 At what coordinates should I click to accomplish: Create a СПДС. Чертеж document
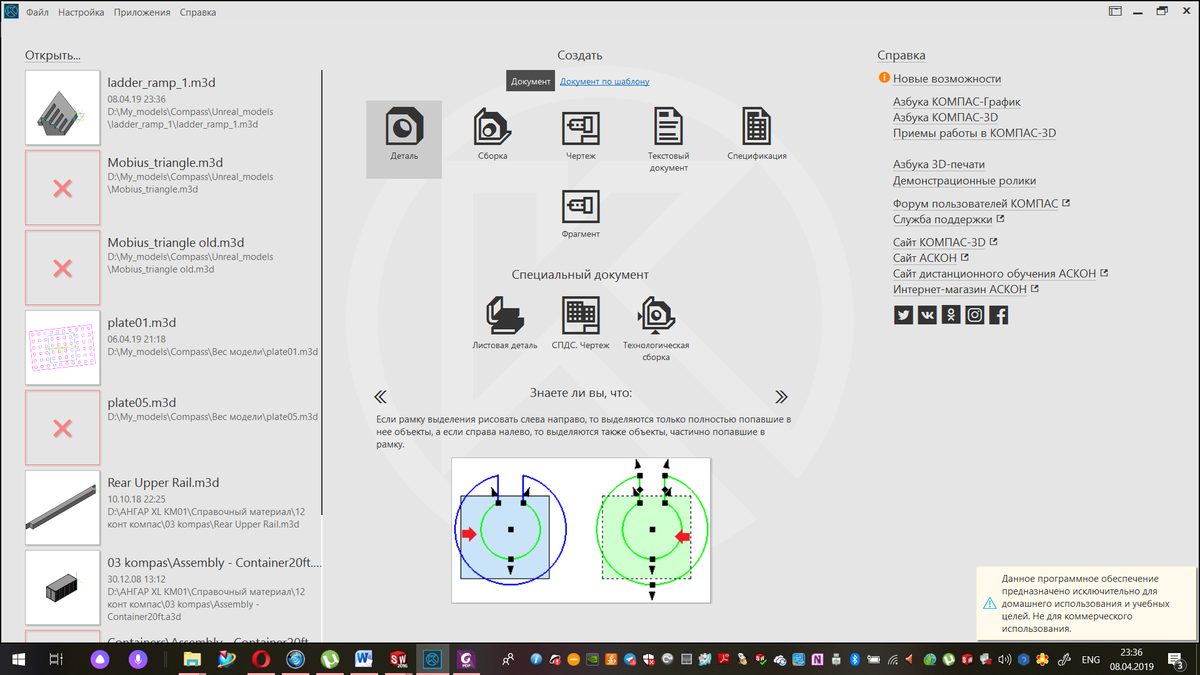pyautogui.click(x=580, y=322)
